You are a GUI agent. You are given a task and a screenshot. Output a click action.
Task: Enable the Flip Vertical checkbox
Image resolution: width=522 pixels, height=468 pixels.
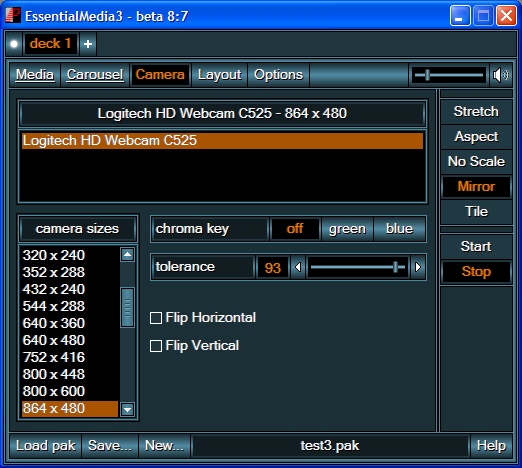[156, 346]
